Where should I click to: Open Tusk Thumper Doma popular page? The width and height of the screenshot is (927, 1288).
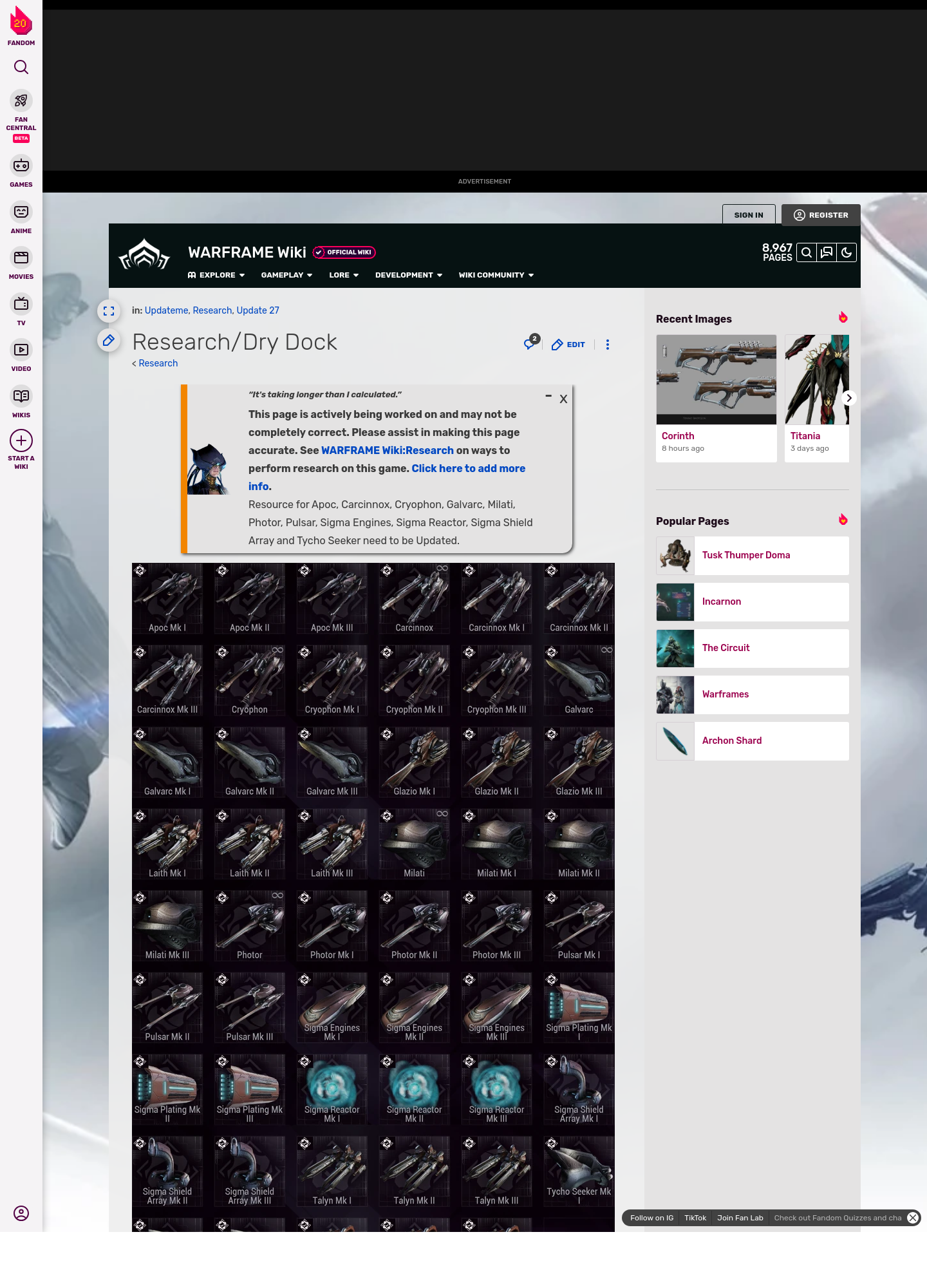753,555
